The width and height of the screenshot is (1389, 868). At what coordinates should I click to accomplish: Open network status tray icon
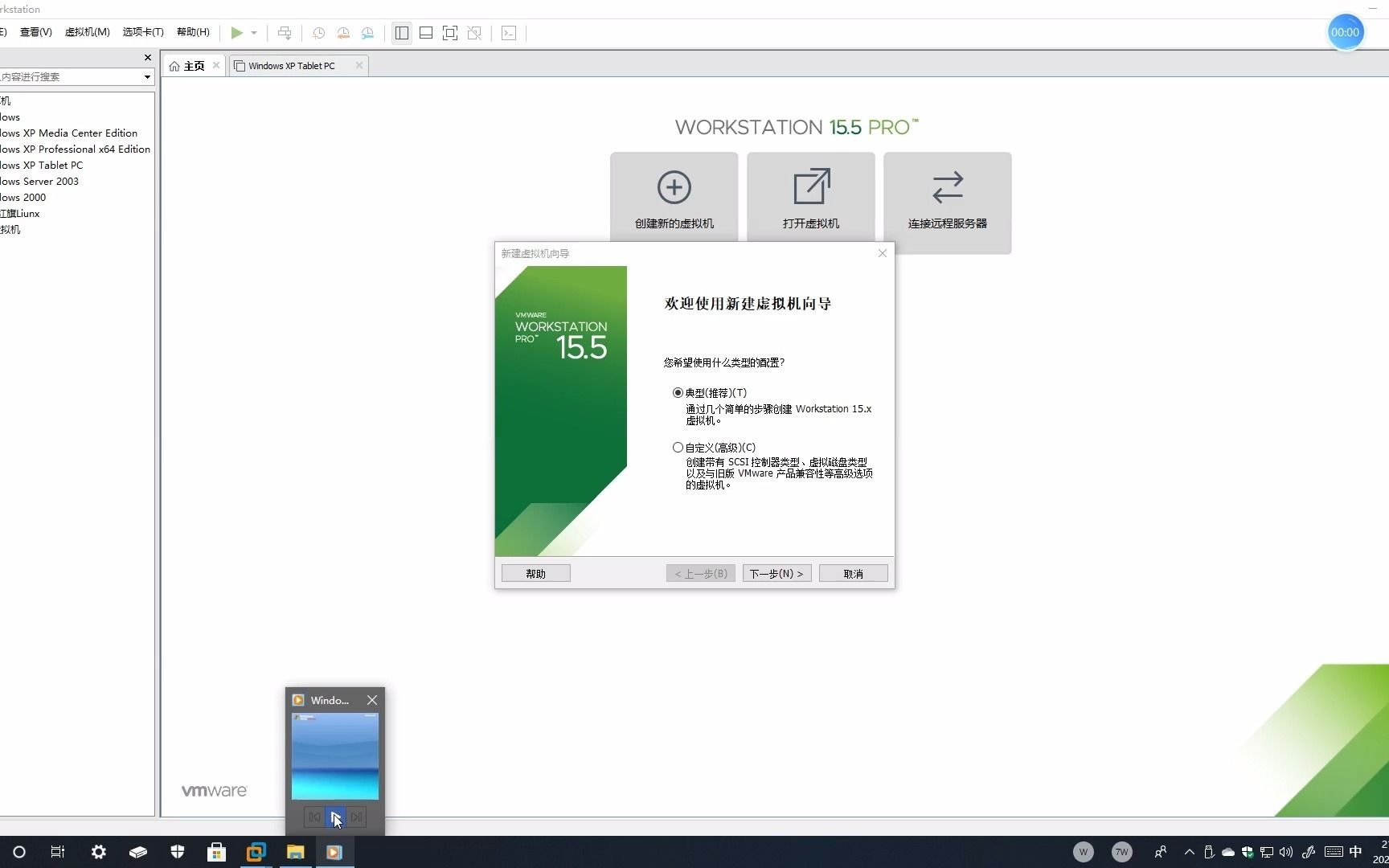tap(1267, 852)
